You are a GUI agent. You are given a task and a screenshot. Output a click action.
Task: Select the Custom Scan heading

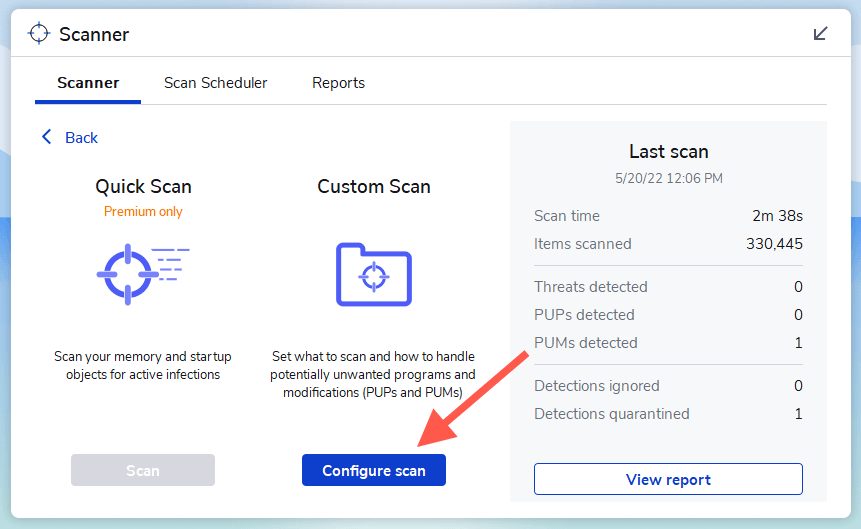coord(374,187)
